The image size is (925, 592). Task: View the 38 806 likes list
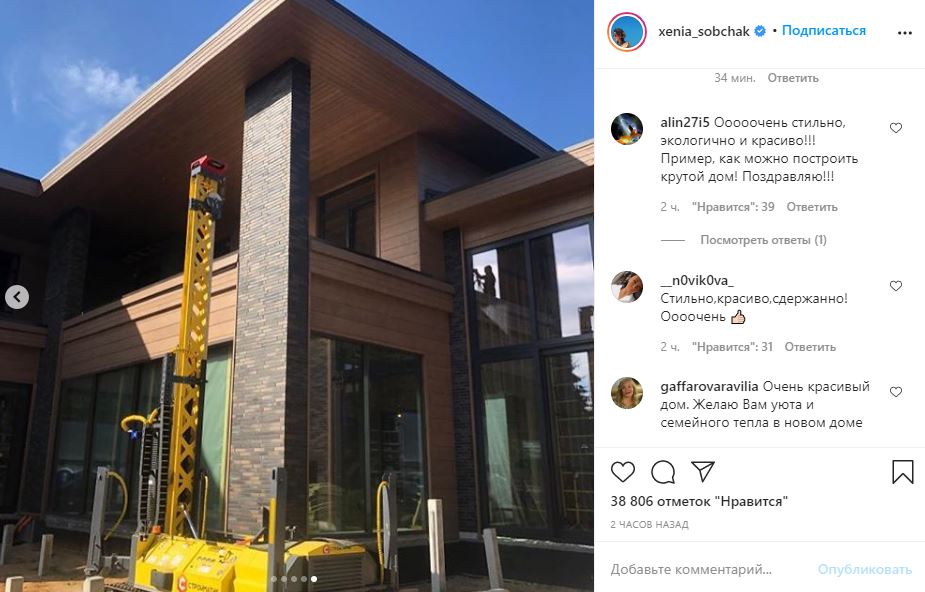[699, 502]
